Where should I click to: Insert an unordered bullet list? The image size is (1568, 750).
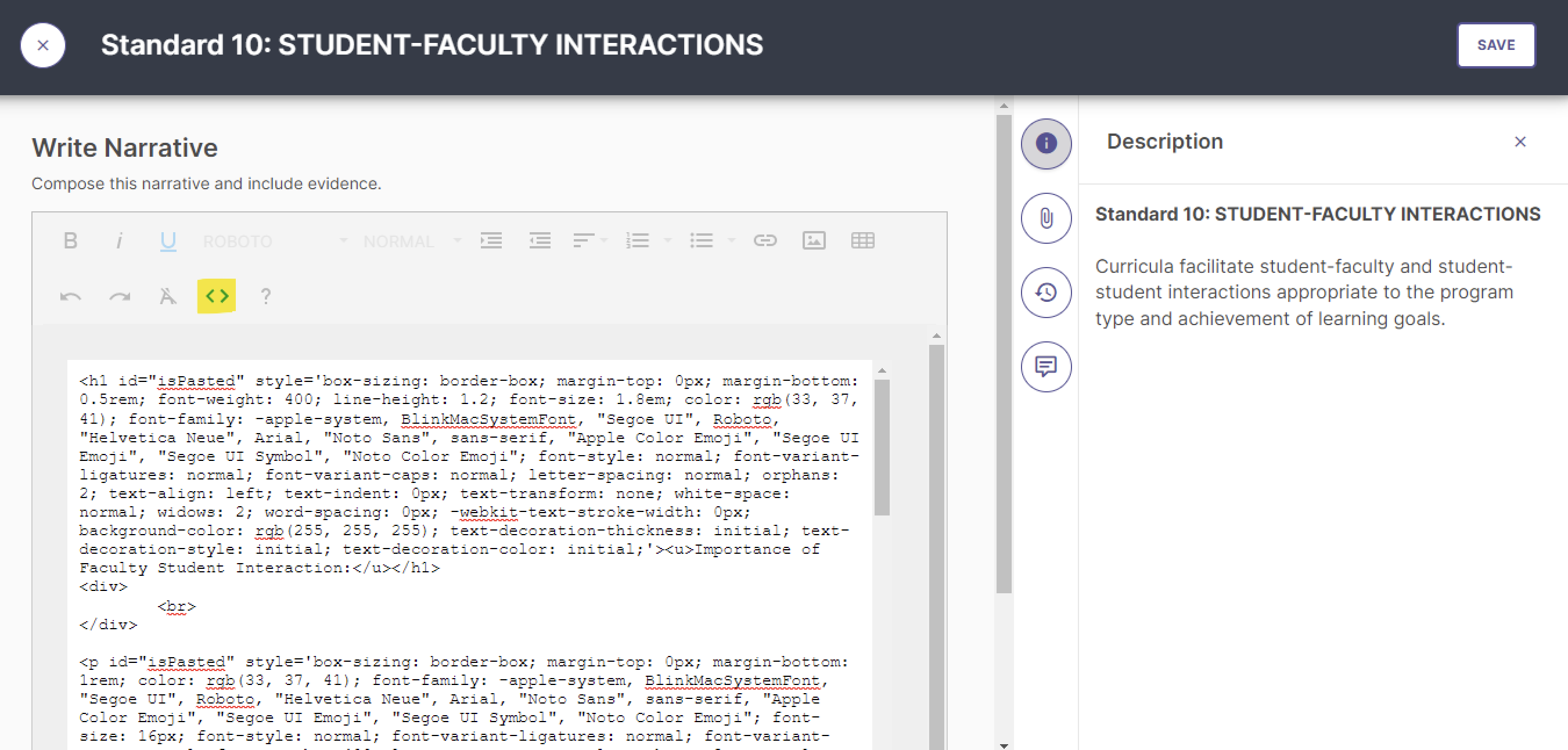(x=701, y=241)
